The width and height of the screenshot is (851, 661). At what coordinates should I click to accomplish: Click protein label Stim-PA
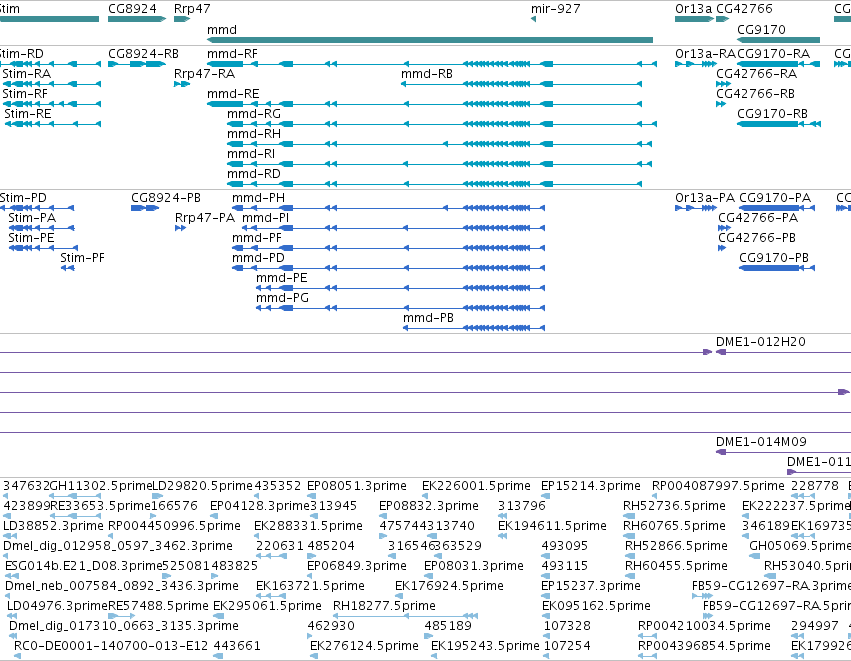[x=32, y=218]
